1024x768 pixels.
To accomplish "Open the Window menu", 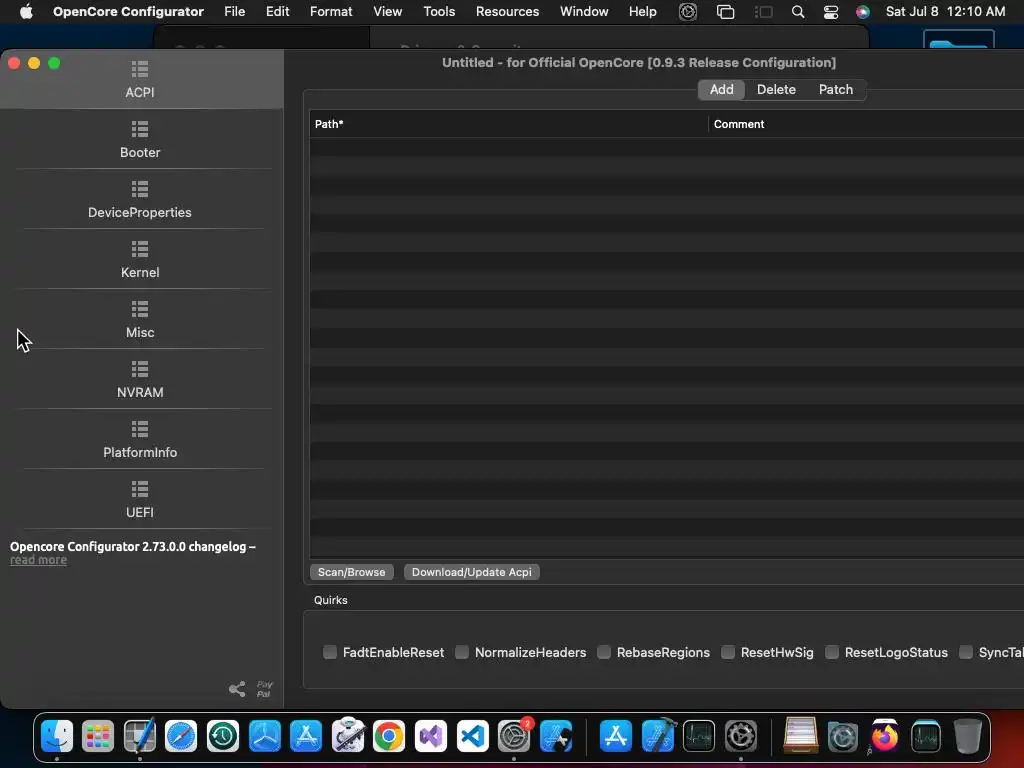I will [x=584, y=12].
